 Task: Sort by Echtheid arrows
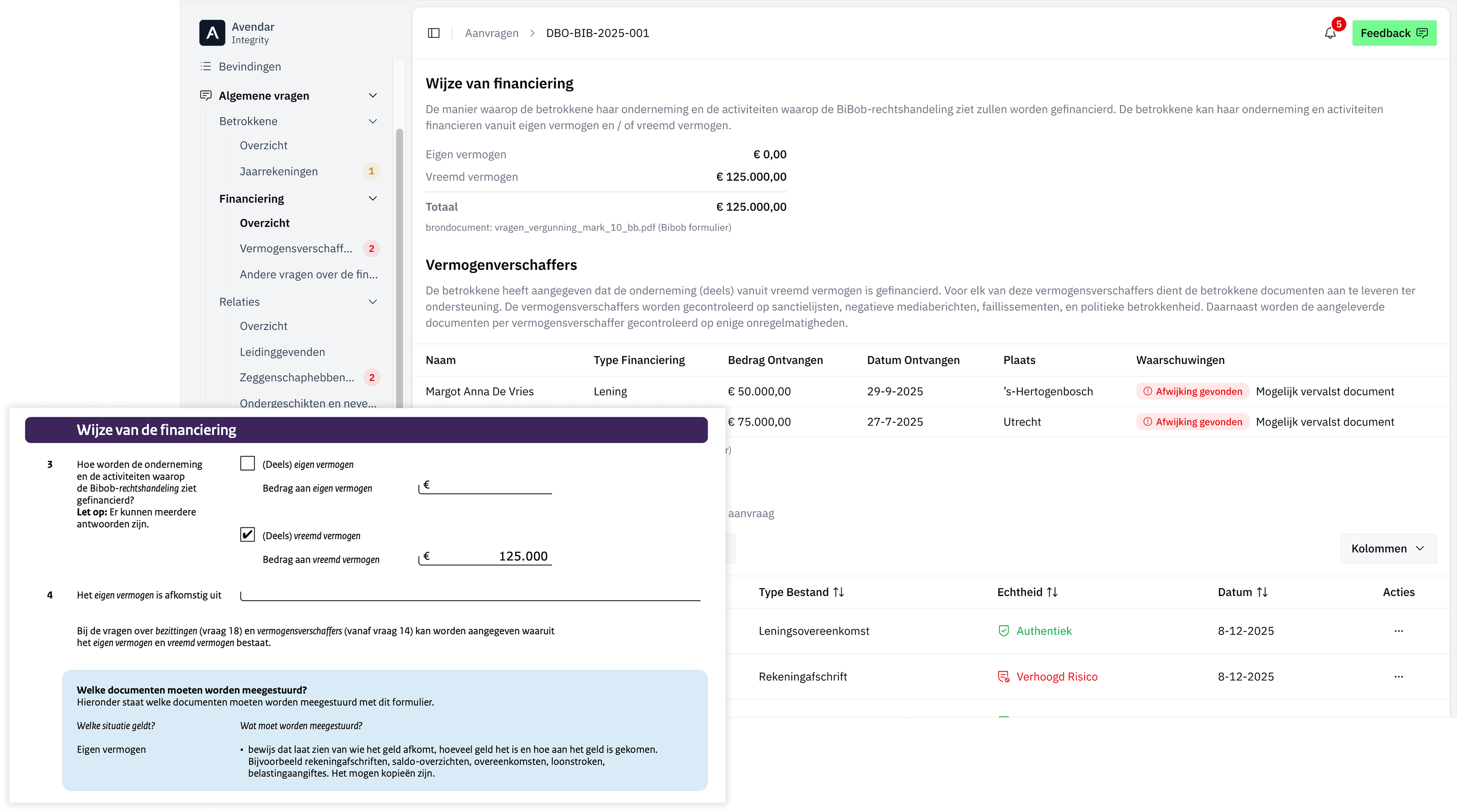(1052, 592)
